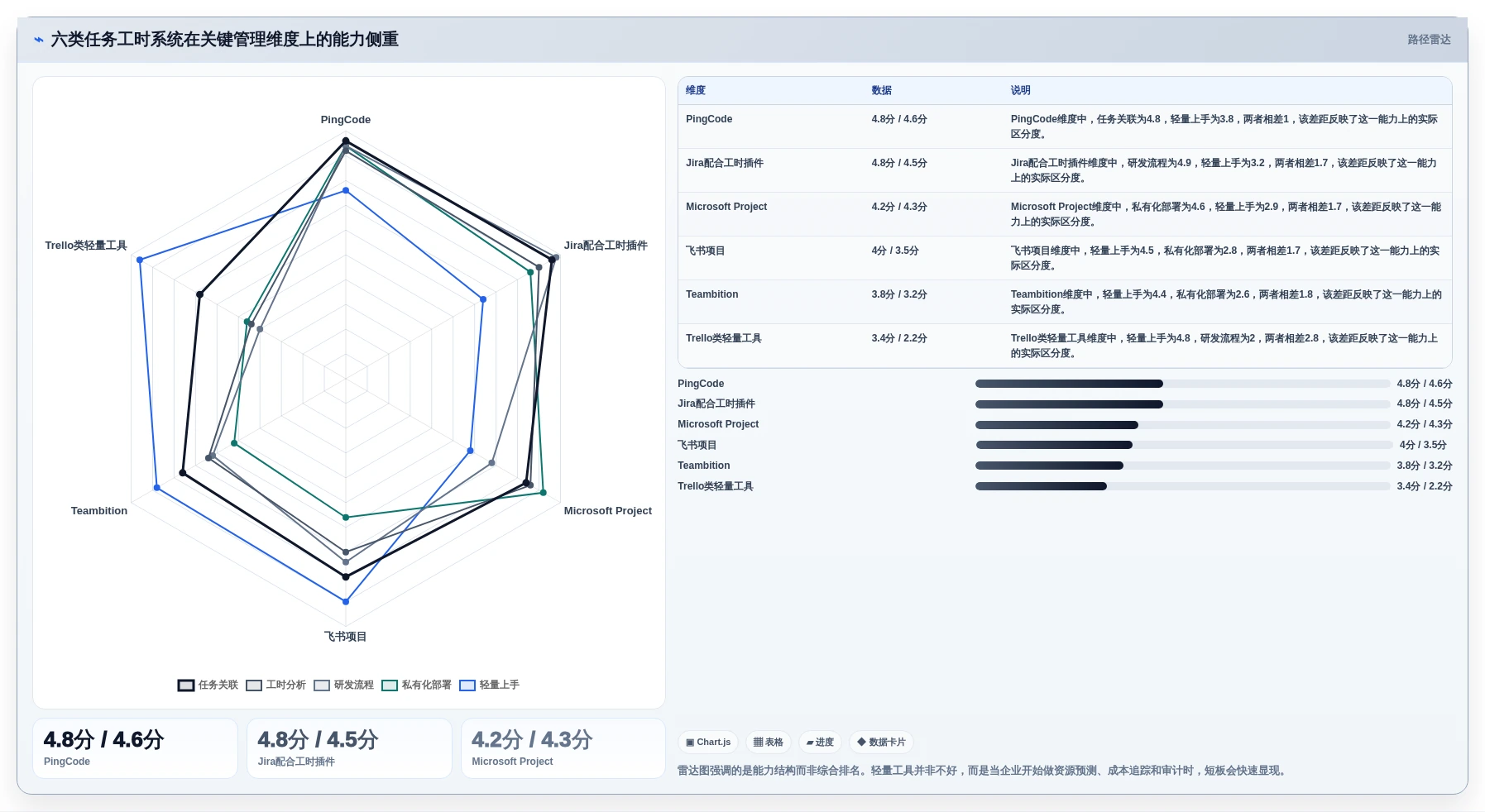Click the 3.4分 / 2.2分 table data cell
This screenshot has height=812, width=1485.
(x=899, y=338)
